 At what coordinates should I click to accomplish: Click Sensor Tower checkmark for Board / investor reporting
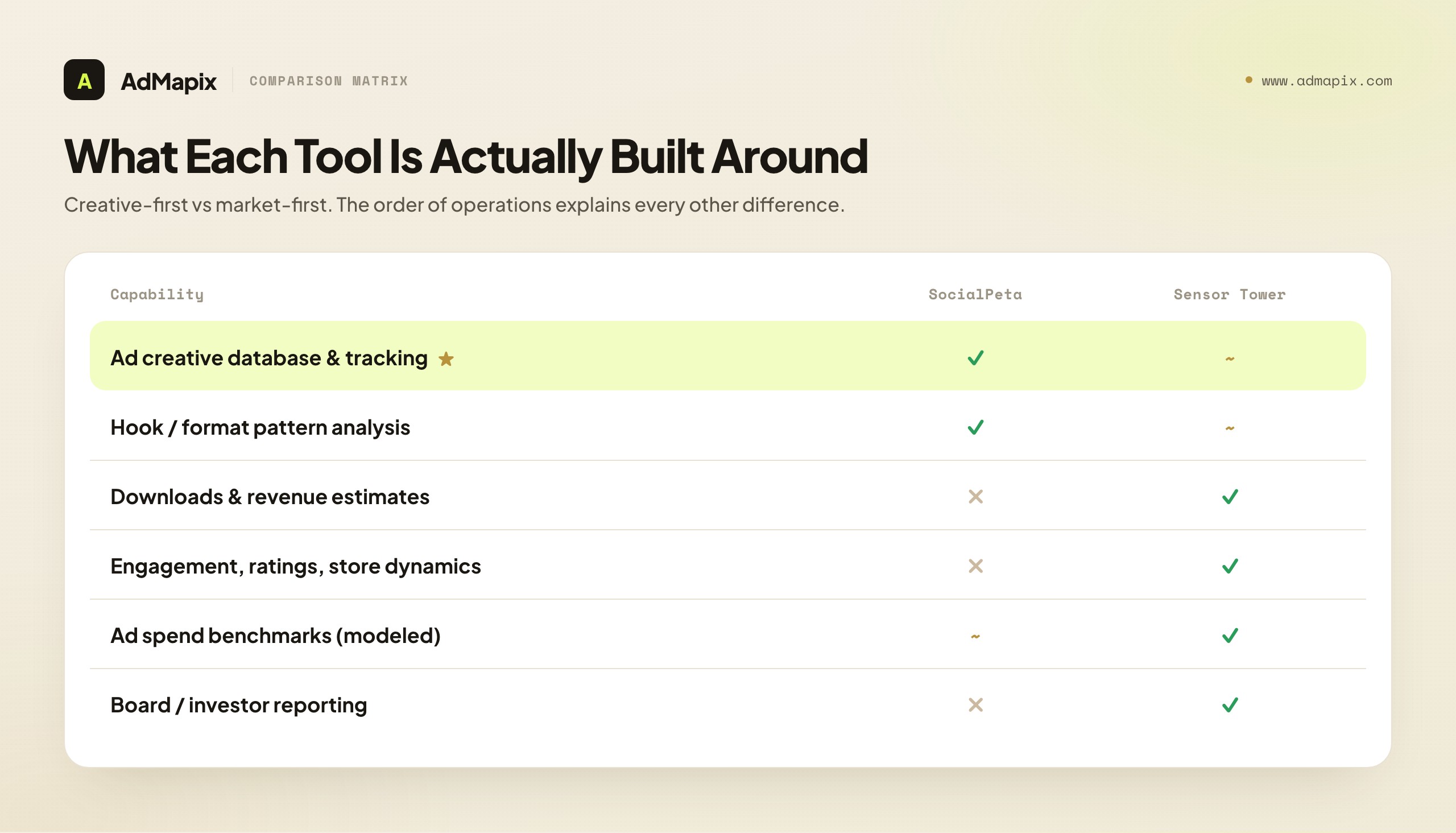[1230, 705]
